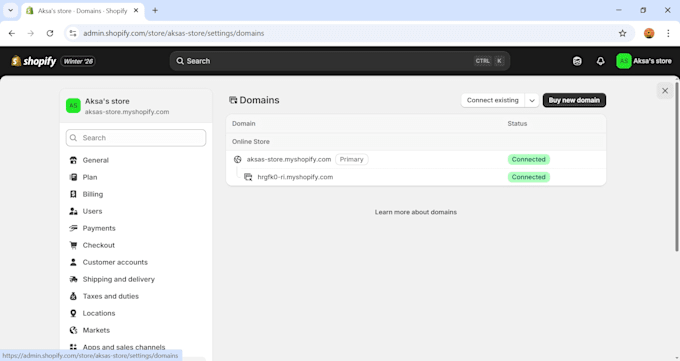
Task: Focus the top Search bar
Action: tap(340, 61)
